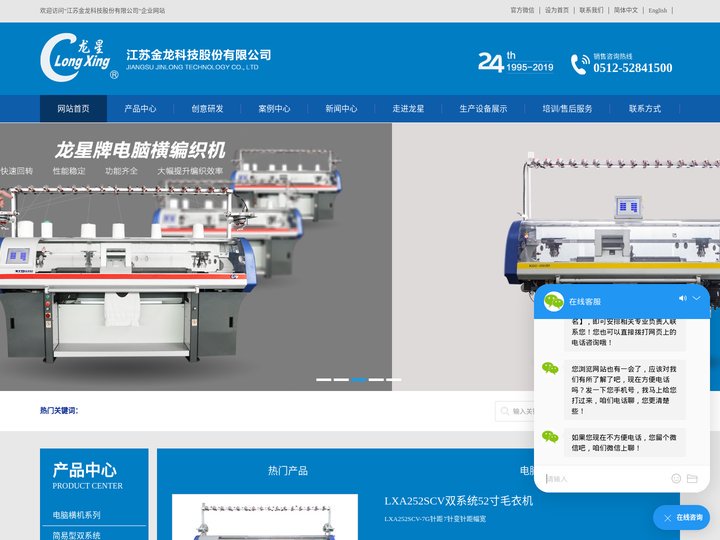Click 设为首页 top link
This screenshot has width=720, height=540.
(x=557, y=10)
